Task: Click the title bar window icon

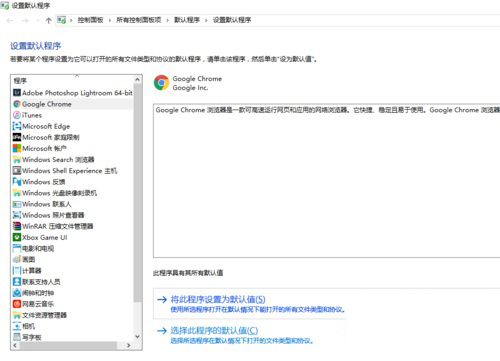Action: (x=5, y=6)
